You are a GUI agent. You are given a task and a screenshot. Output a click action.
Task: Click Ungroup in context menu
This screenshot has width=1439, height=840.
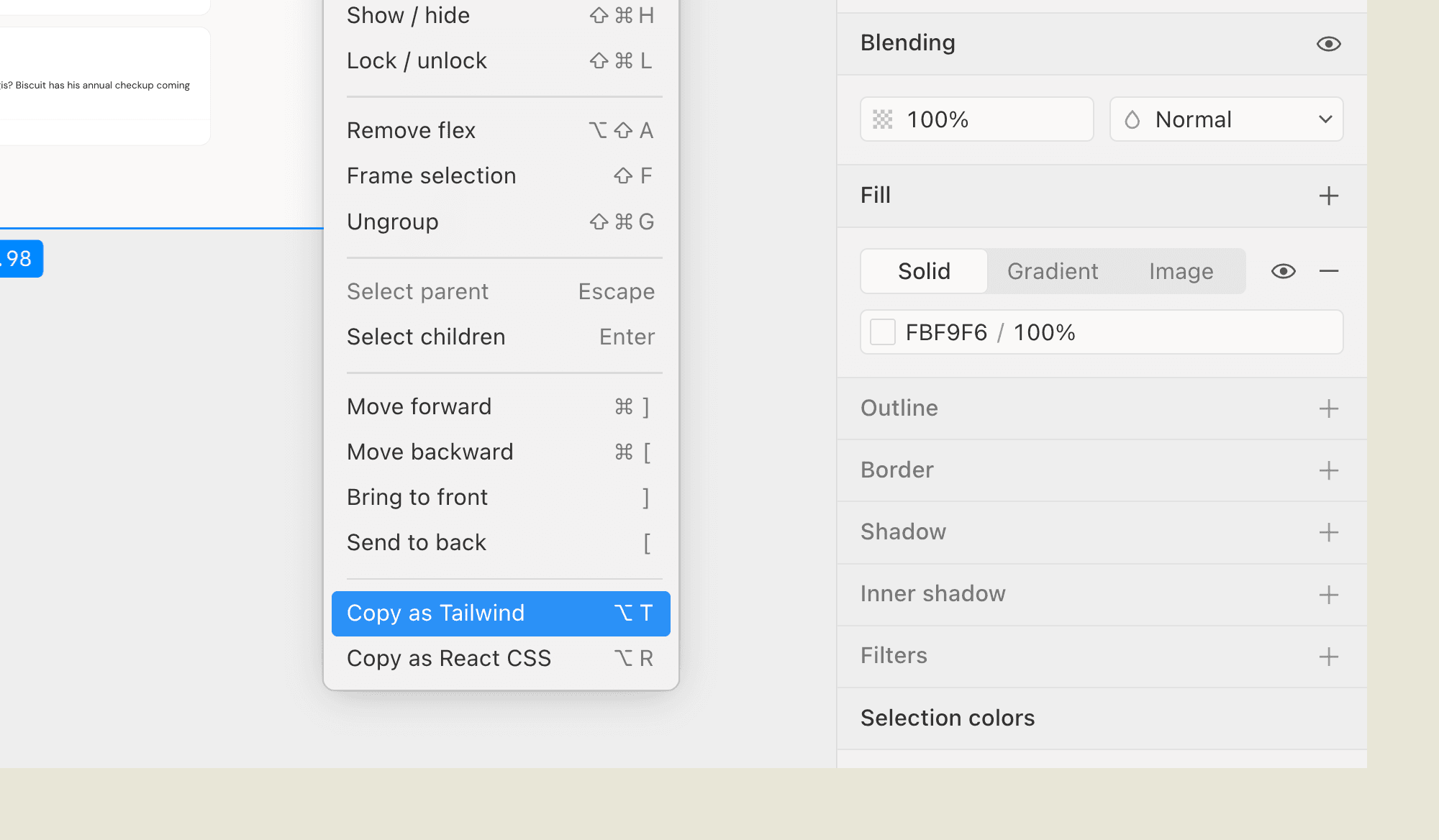coord(500,222)
